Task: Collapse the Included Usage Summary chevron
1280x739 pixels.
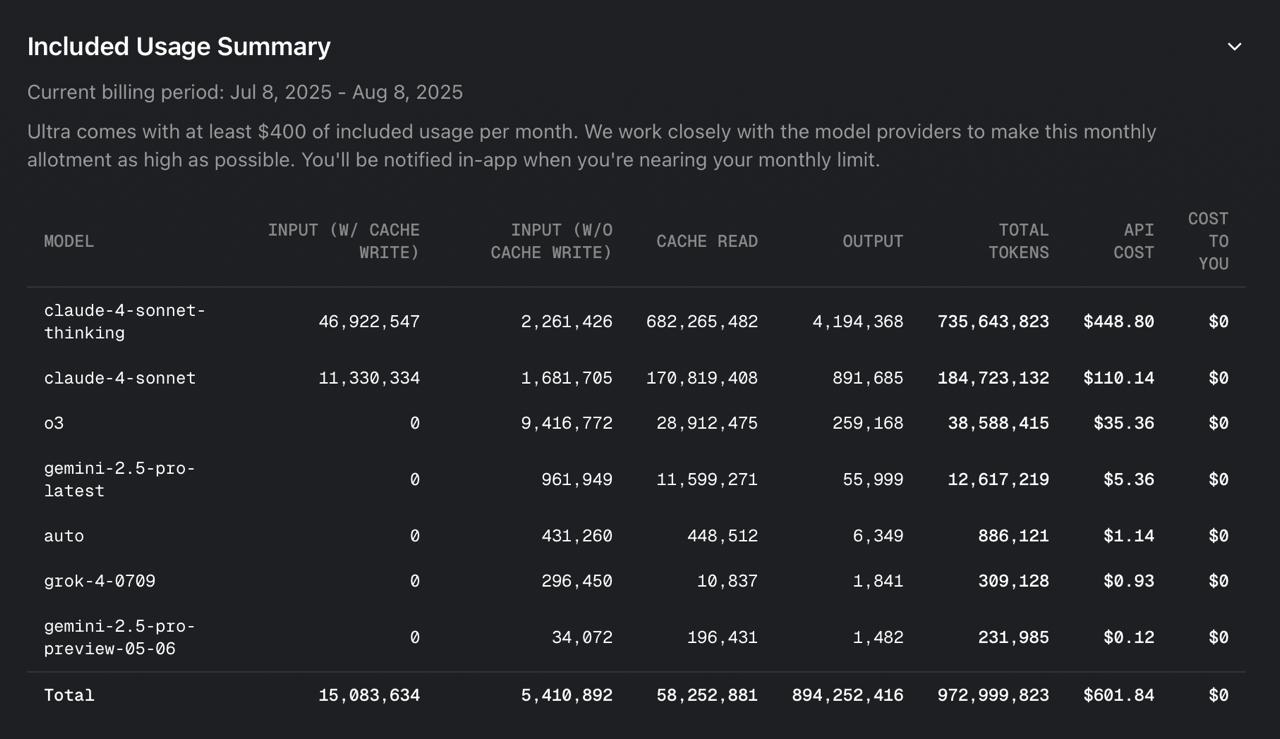Action: pos(1234,47)
